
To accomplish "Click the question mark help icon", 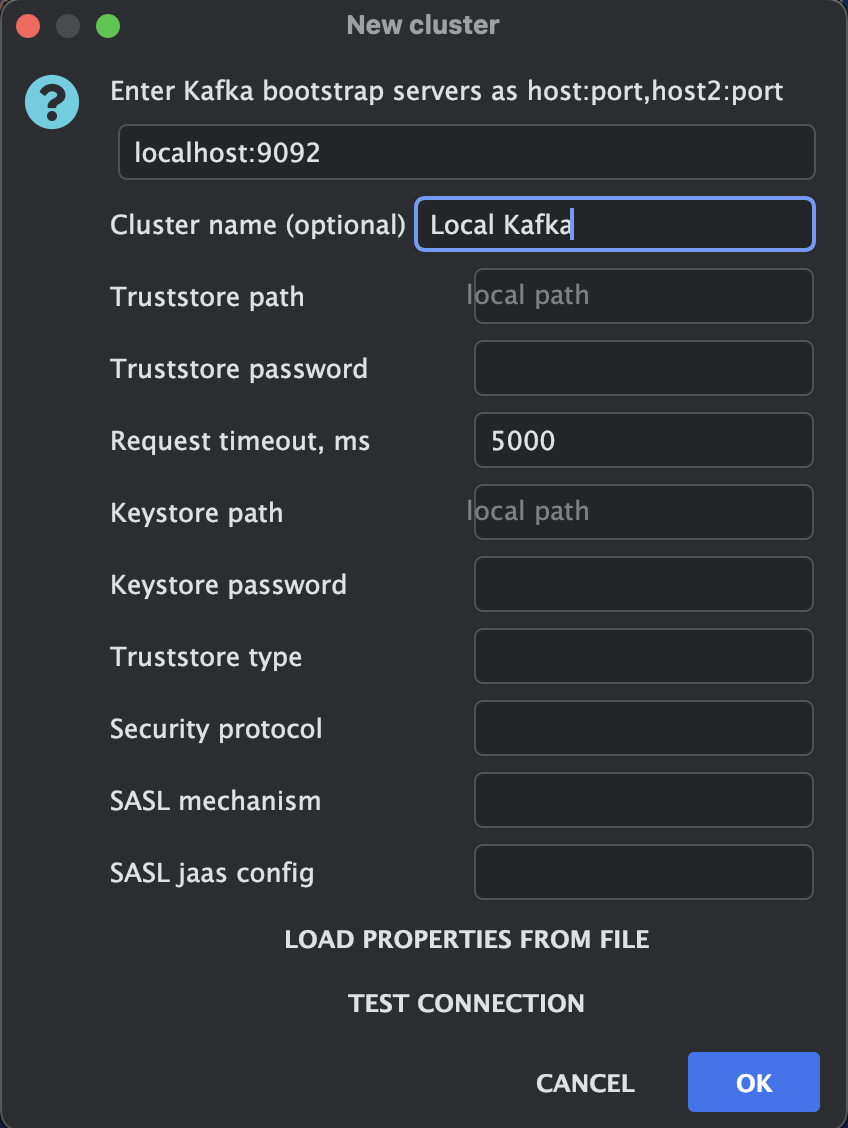I will click(52, 103).
